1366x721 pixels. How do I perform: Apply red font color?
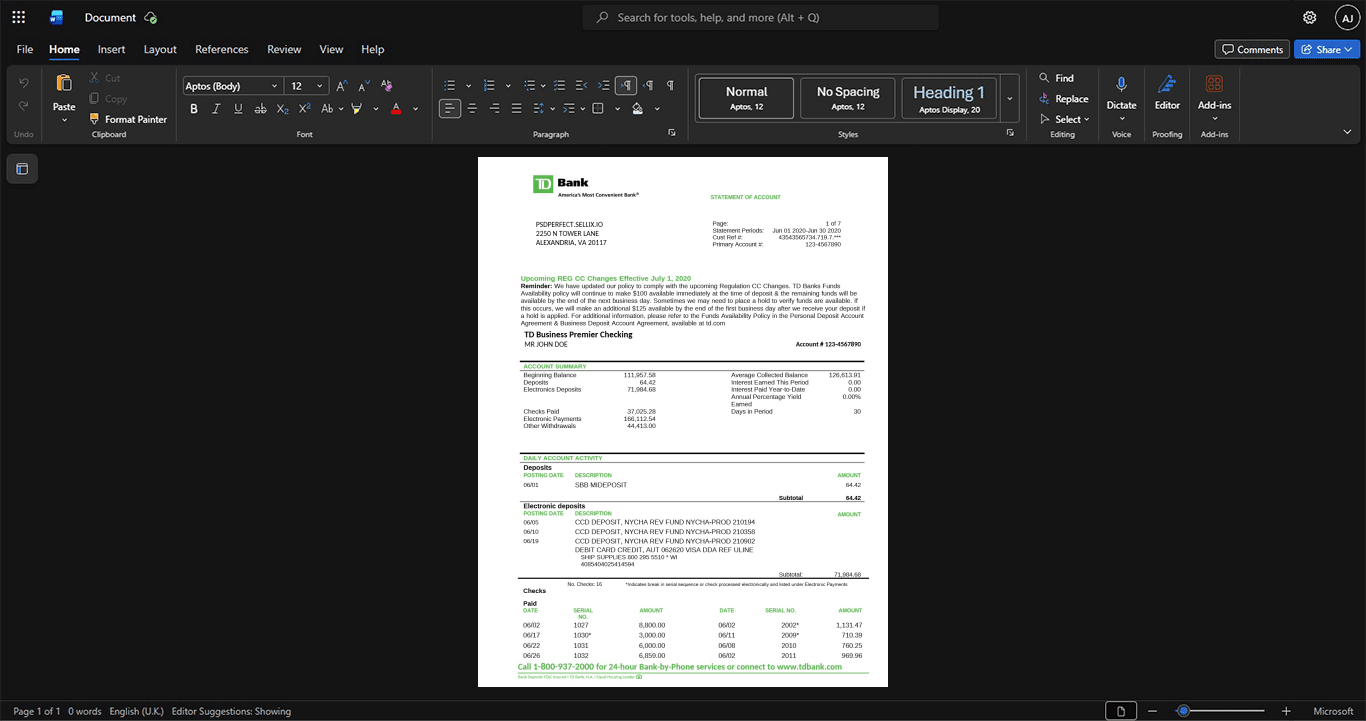(397, 108)
